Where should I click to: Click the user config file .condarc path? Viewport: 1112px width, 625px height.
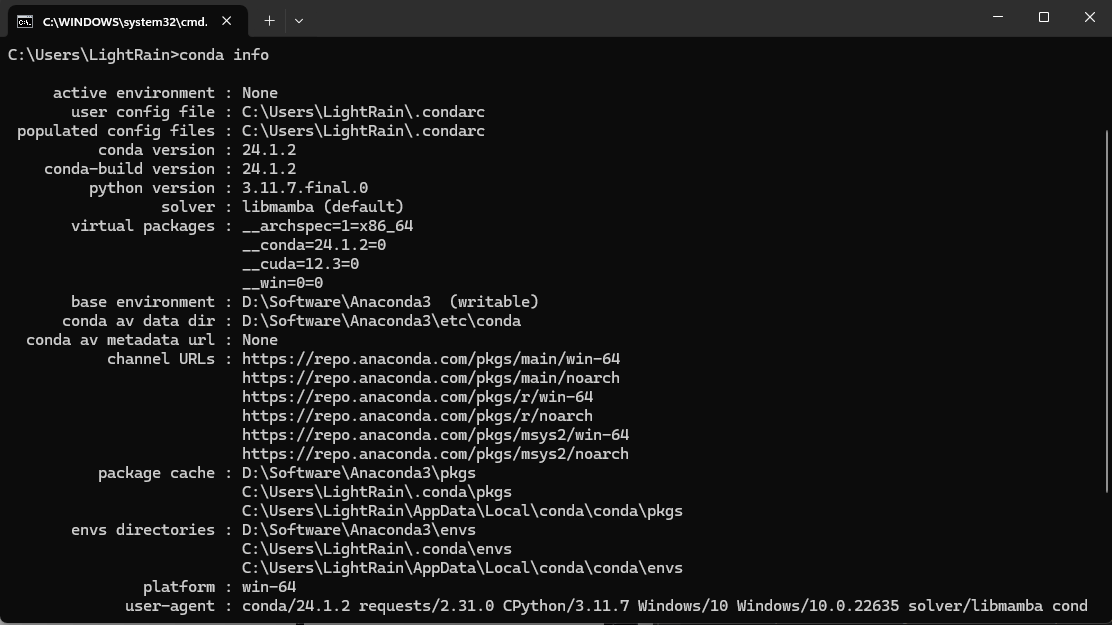[x=363, y=112]
